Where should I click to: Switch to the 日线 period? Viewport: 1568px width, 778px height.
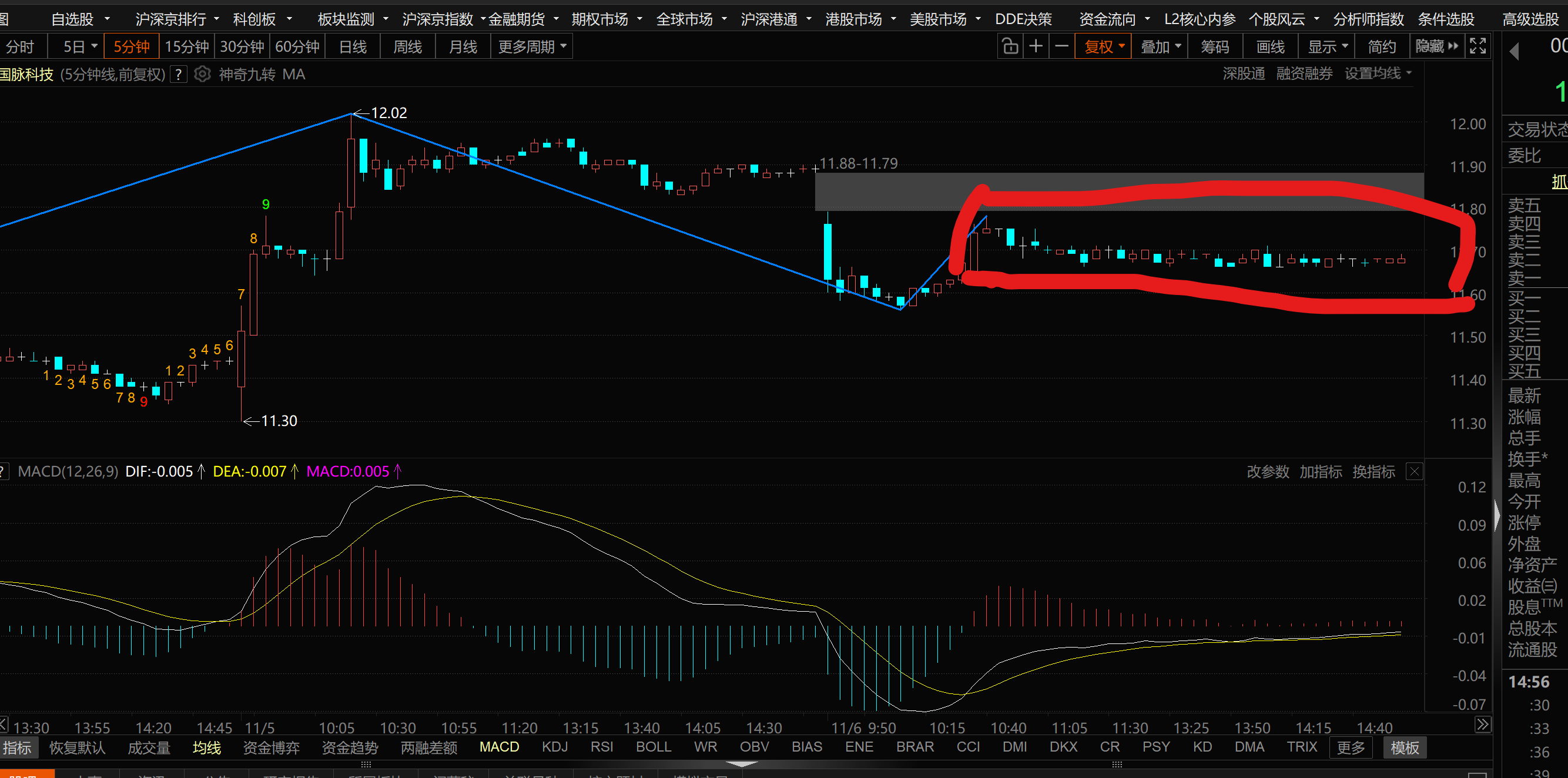[353, 47]
